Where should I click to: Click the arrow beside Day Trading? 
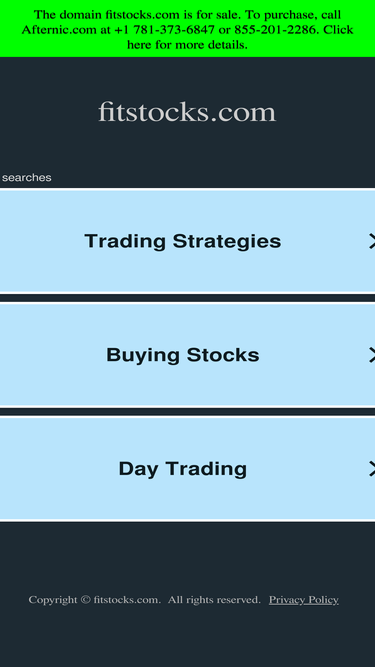pos(372,469)
